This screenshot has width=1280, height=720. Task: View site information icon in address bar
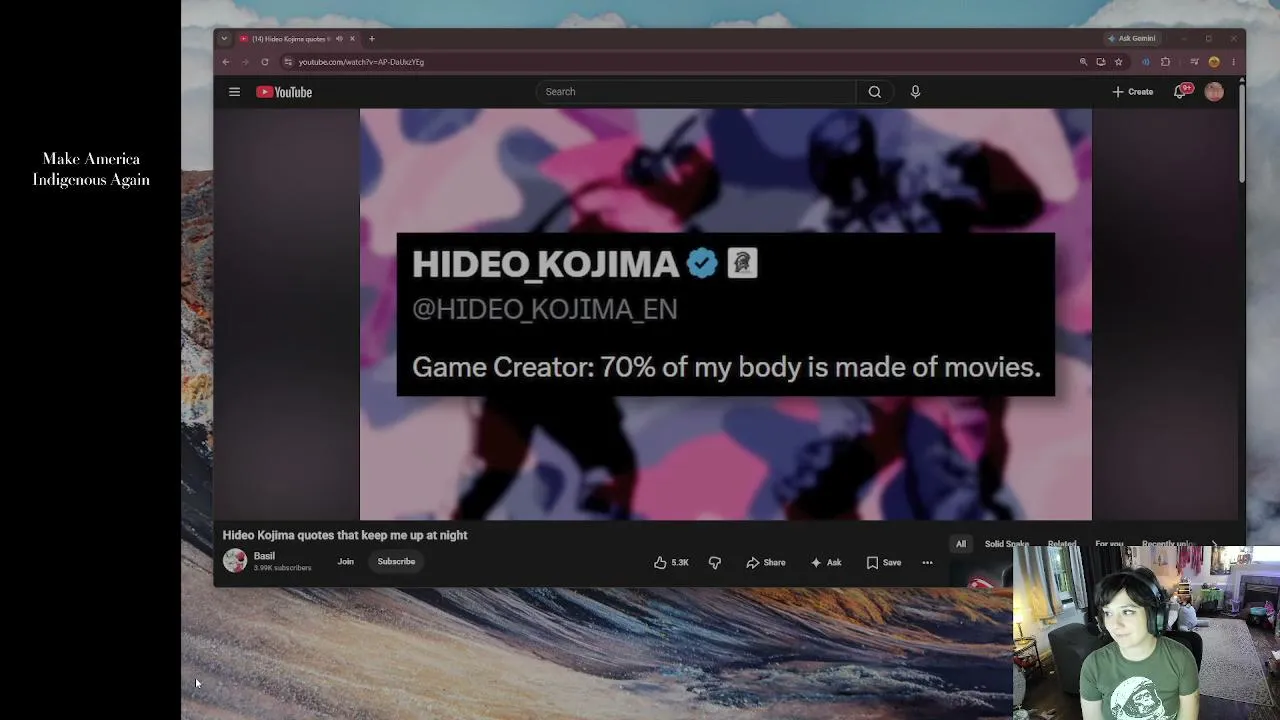click(x=288, y=62)
